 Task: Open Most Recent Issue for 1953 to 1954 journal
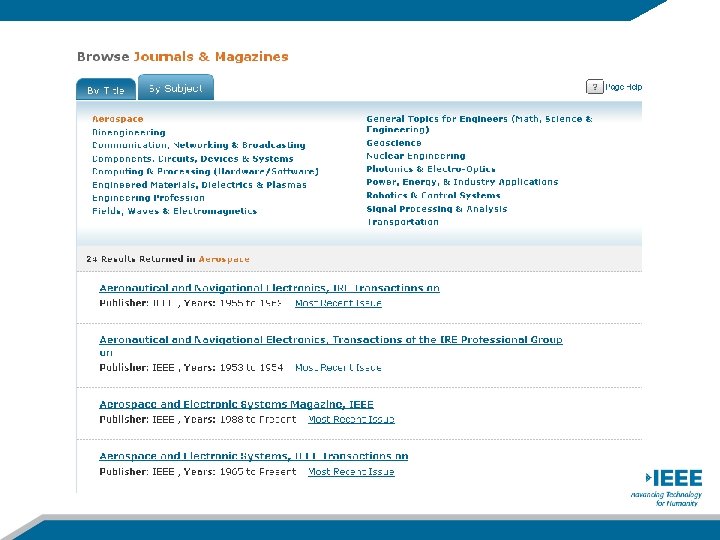coord(338,367)
